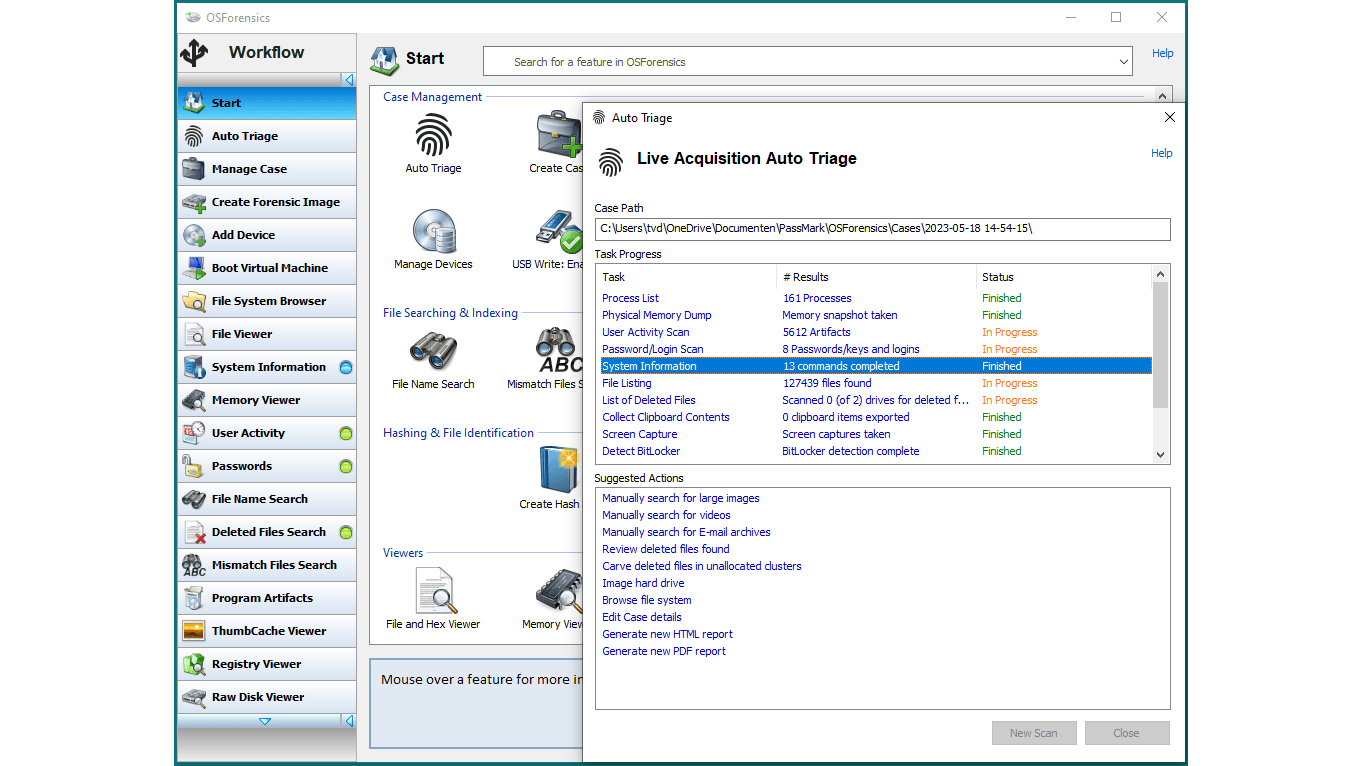This screenshot has width=1362, height=766.
Task: Click Manually search for videos
Action: pyautogui.click(x=666, y=515)
